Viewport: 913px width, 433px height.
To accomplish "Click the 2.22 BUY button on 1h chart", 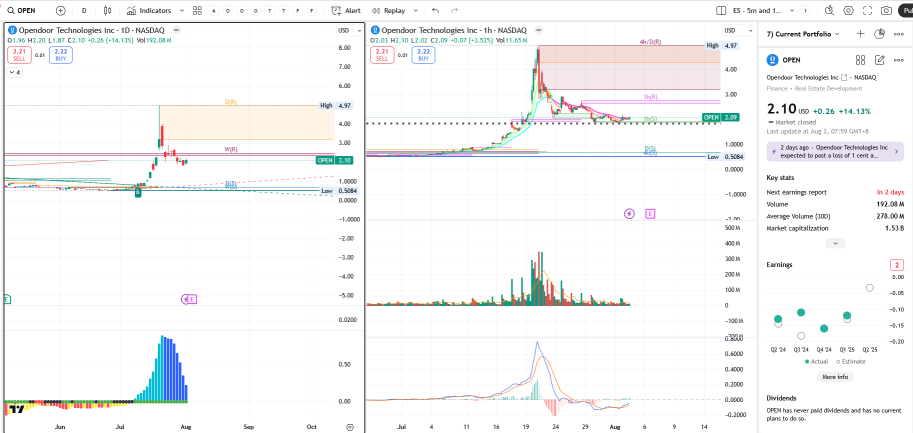I will coord(423,55).
